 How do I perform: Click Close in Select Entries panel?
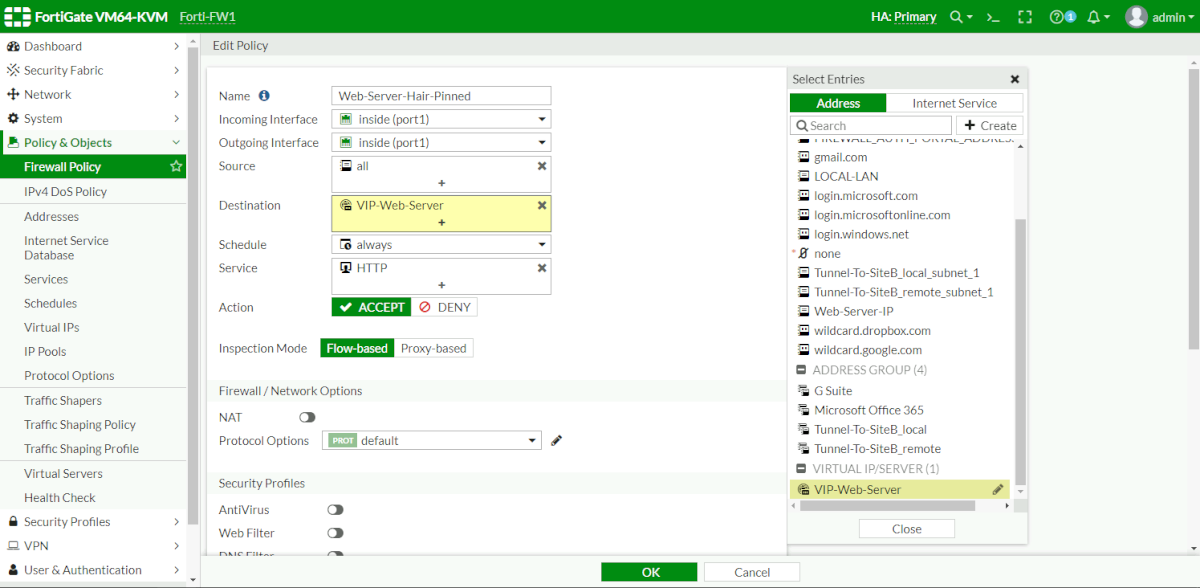coord(907,529)
